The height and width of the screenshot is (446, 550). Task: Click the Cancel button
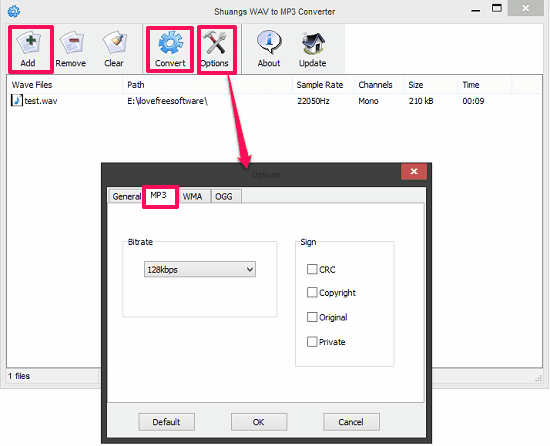[351, 422]
